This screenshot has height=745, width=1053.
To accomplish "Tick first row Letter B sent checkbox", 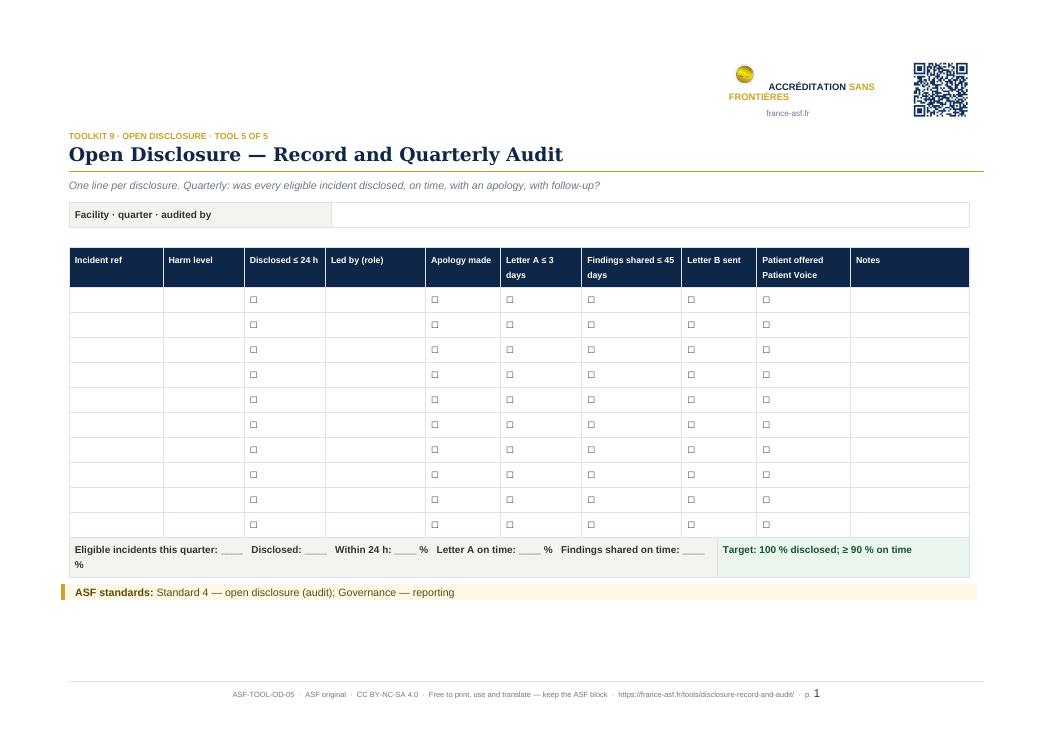I will [x=691, y=300].
